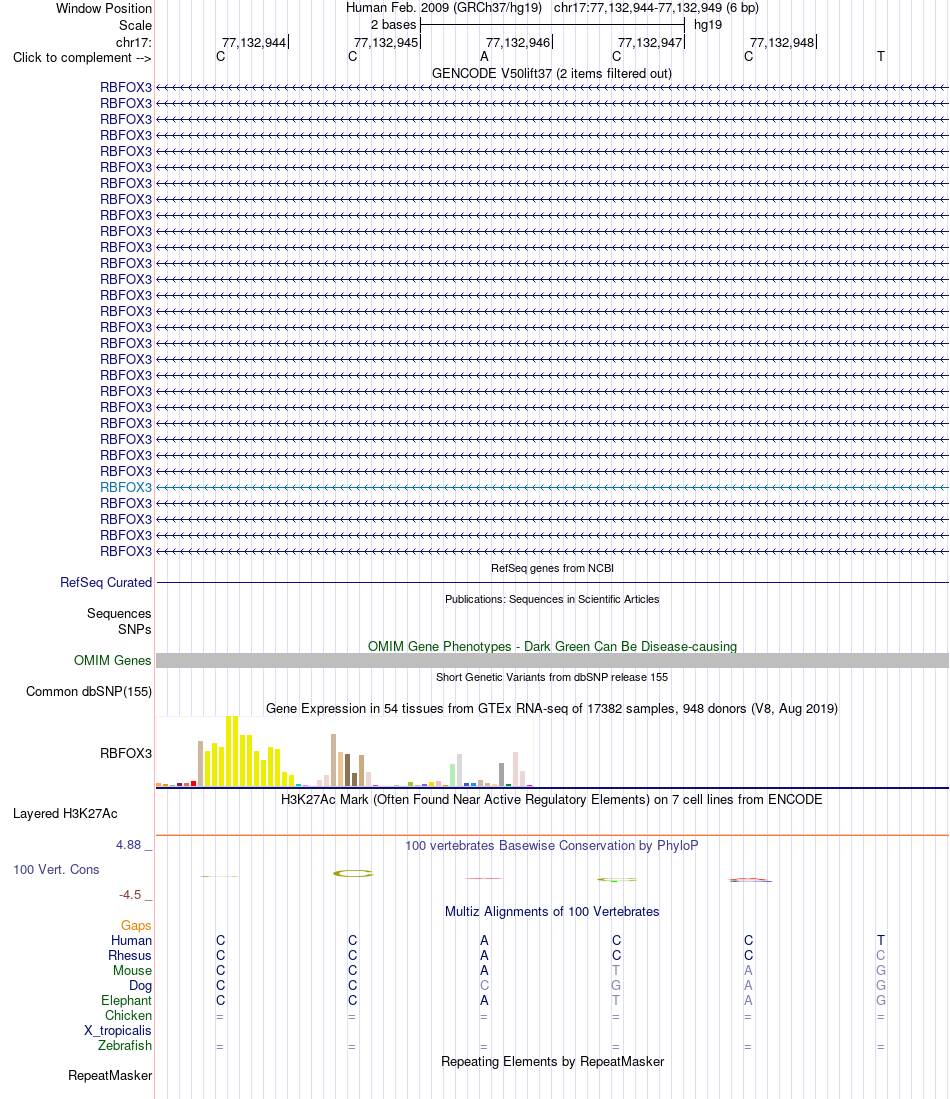950x1099 pixels.
Task: Click the '2 bases' scale bar label
Action: click(x=393, y=25)
